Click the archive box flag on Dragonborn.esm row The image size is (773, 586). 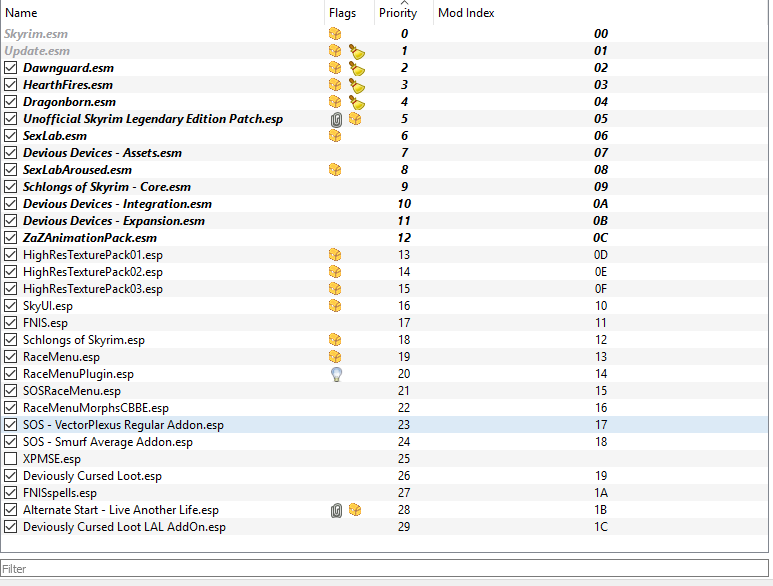[x=335, y=102]
